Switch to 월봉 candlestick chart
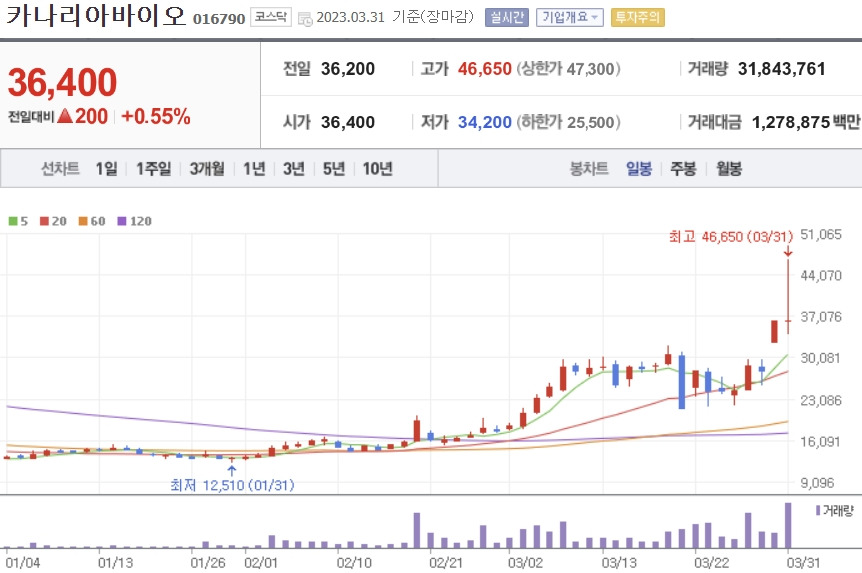 [x=729, y=168]
